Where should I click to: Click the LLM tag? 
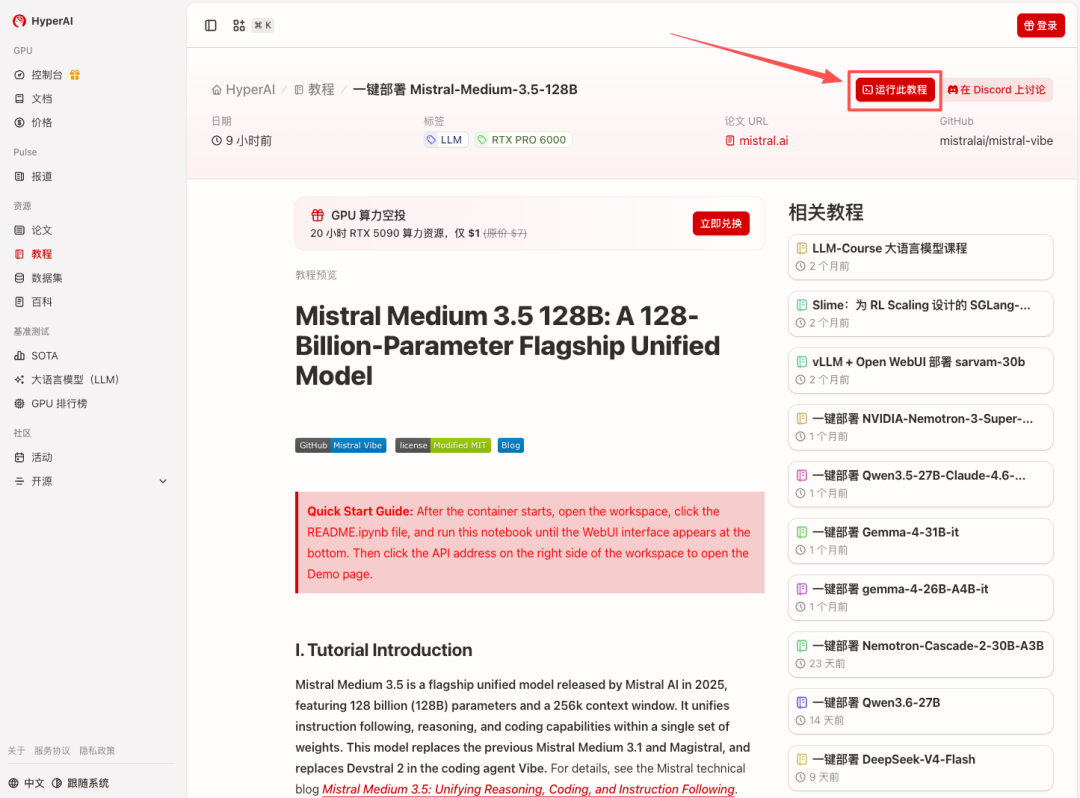[x=446, y=140]
